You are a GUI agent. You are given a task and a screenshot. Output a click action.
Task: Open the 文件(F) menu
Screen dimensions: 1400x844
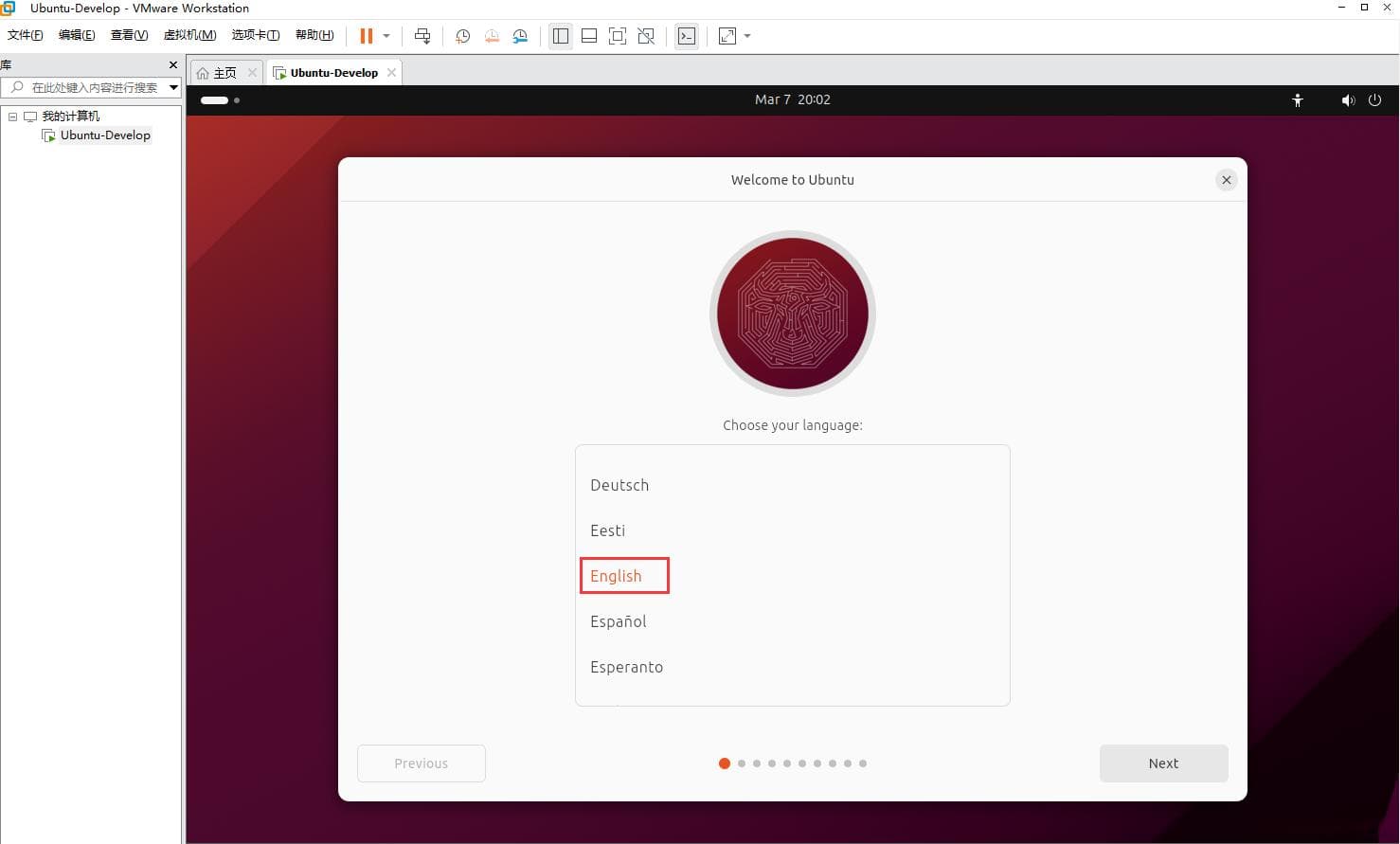(x=26, y=35)
